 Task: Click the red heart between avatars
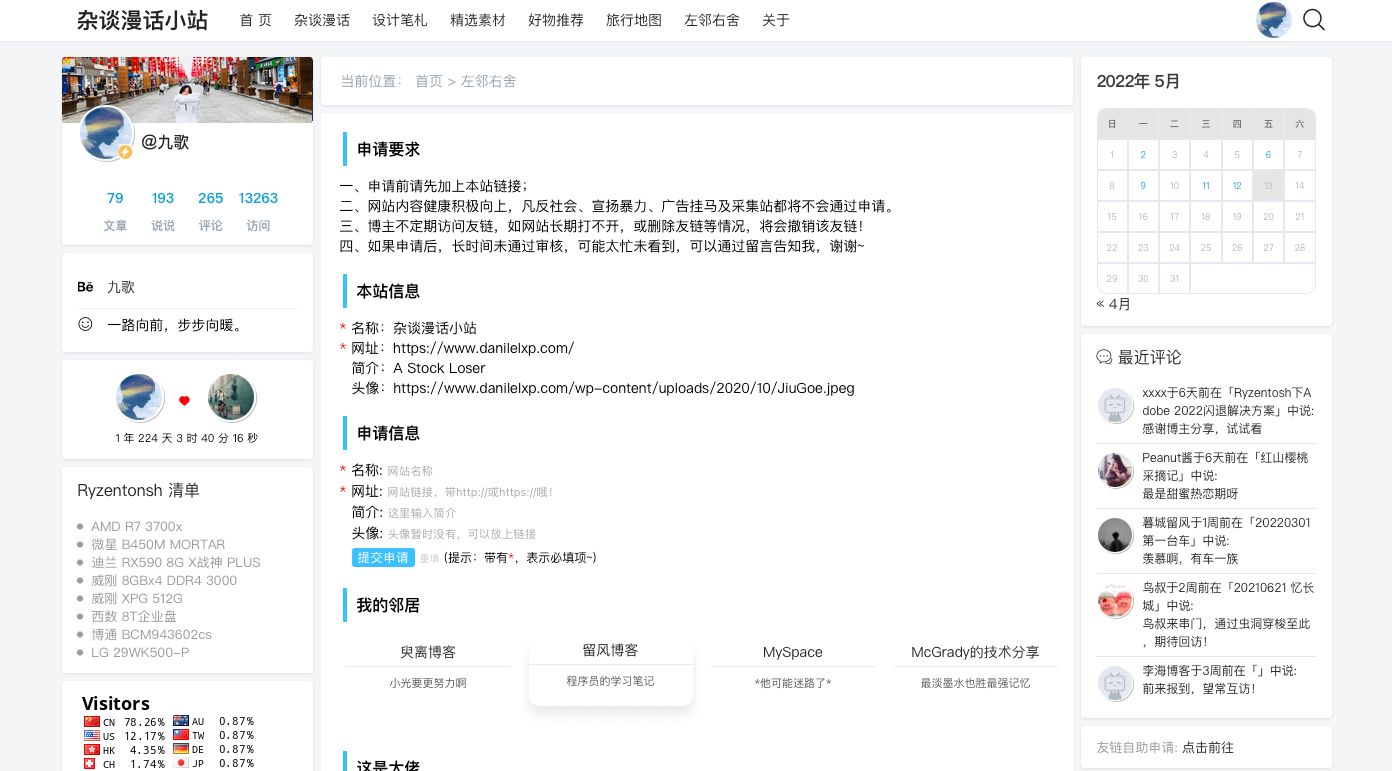[184, 400]
